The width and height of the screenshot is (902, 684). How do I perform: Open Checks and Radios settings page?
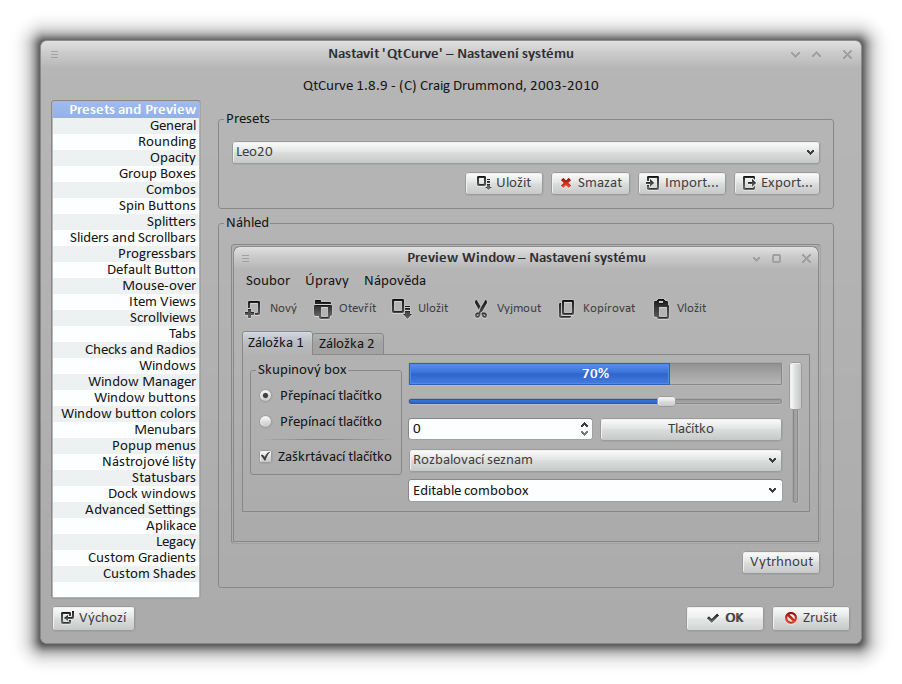coord(126,350)
